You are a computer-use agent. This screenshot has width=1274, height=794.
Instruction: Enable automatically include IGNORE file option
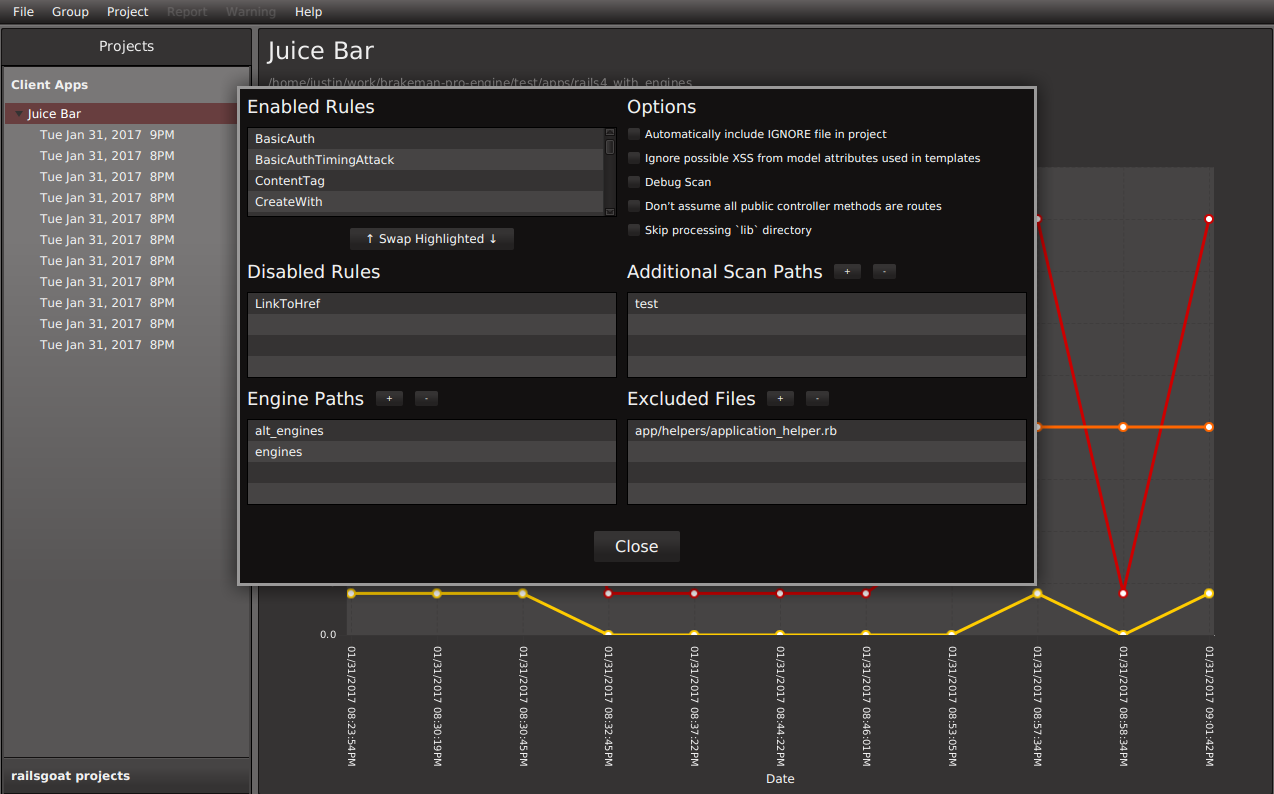click(634, 134)
